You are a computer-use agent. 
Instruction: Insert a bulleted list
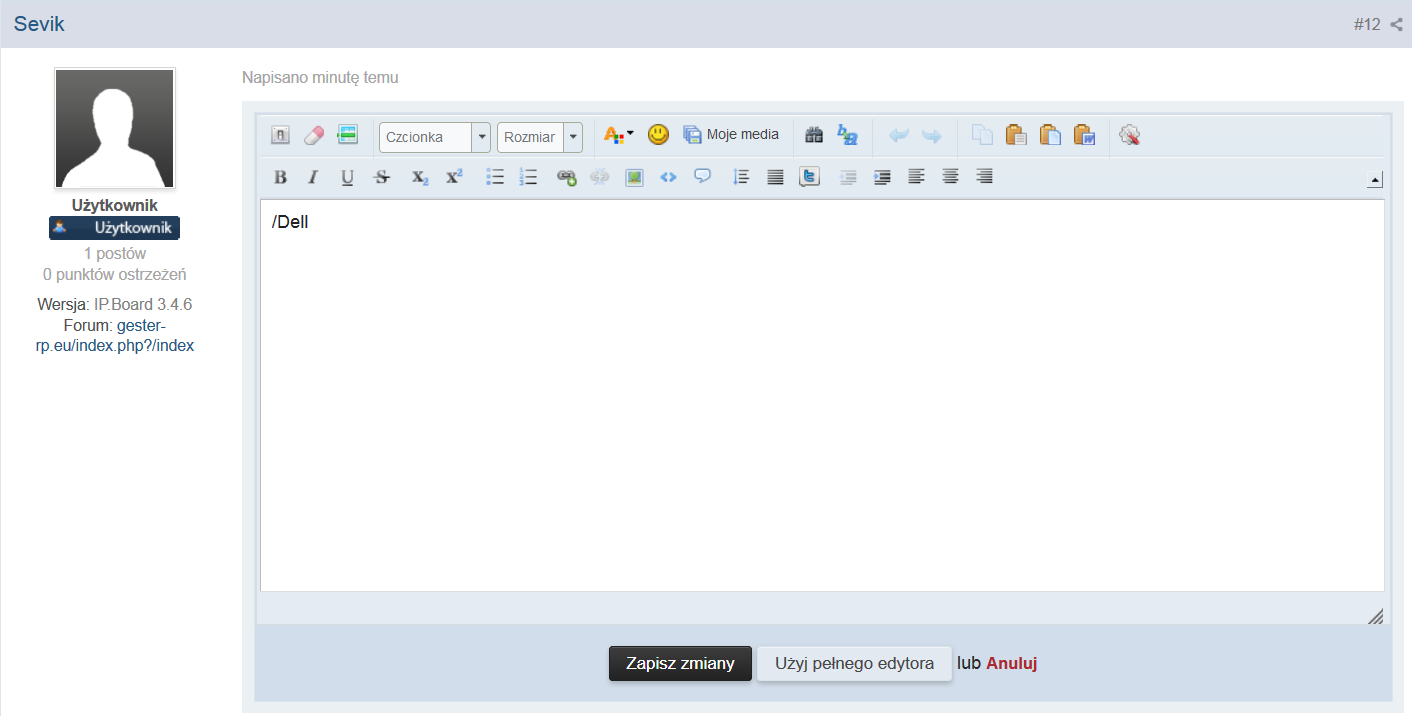pyautogui.click(x=495, y=177)
